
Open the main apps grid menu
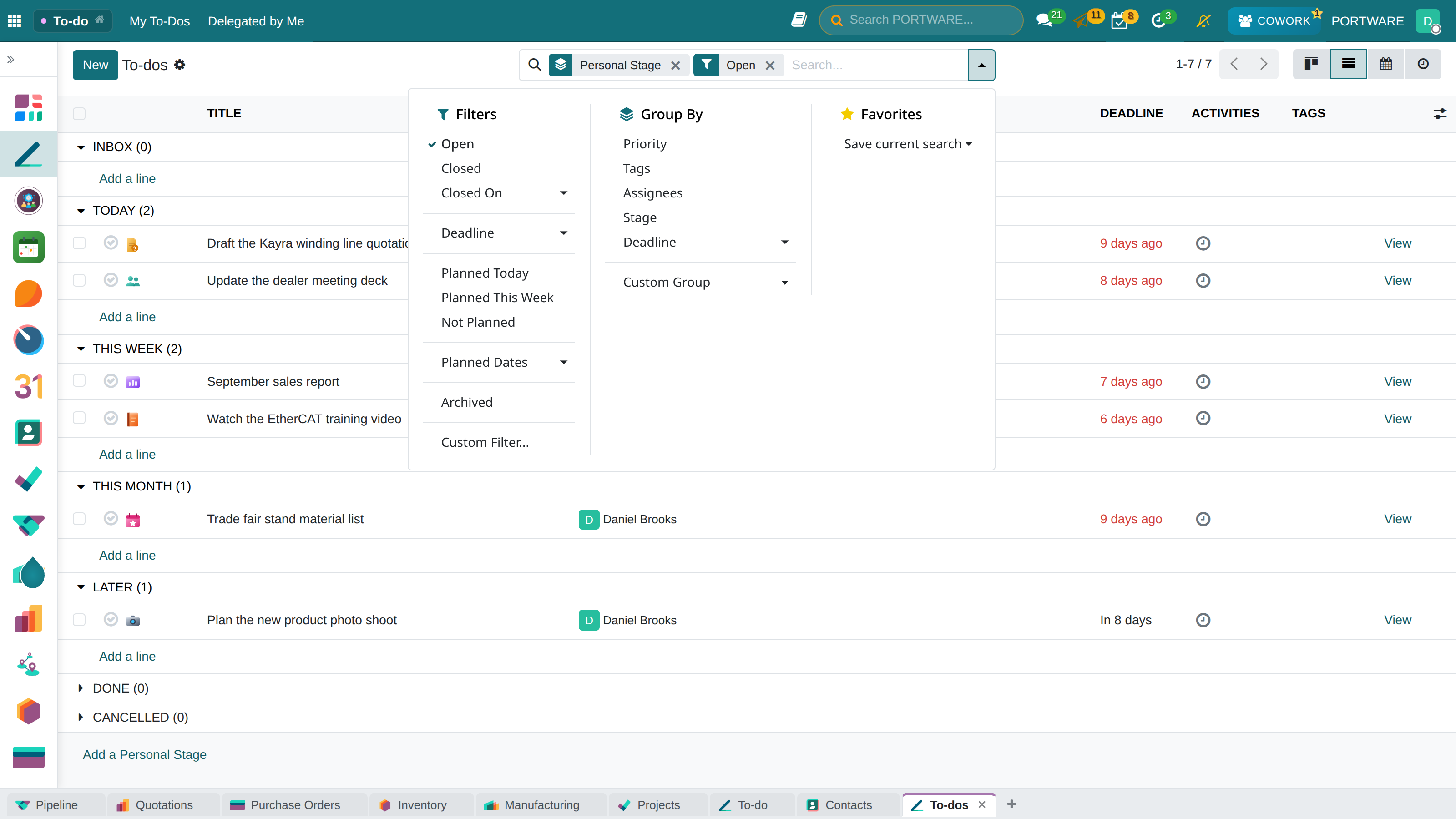tap(15, 21)
